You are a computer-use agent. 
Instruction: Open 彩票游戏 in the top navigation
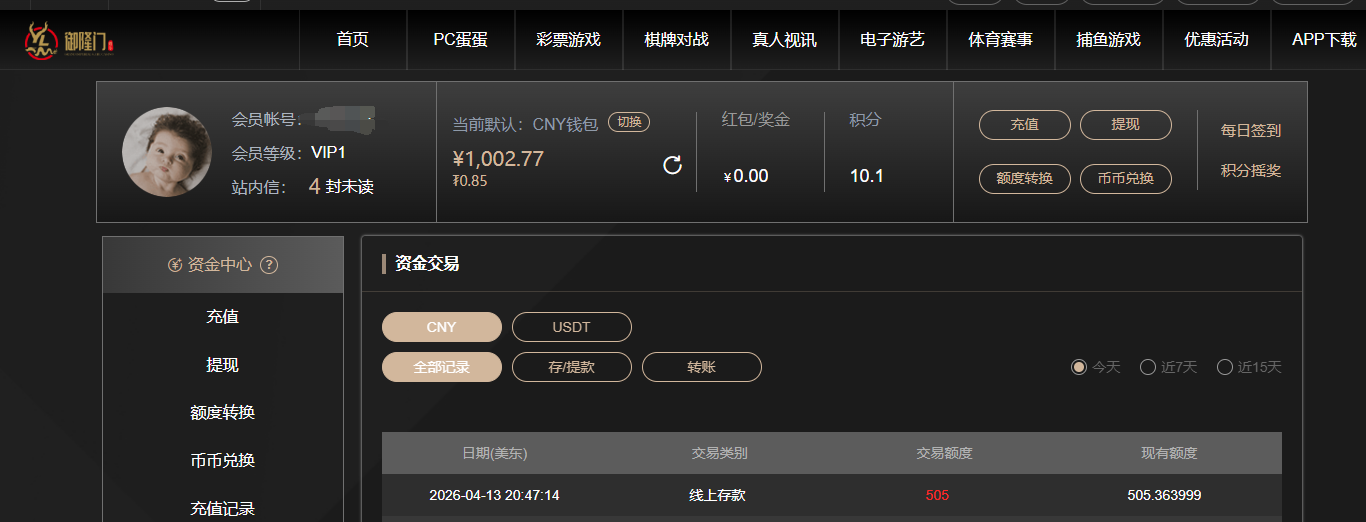[x=568, y=40]
